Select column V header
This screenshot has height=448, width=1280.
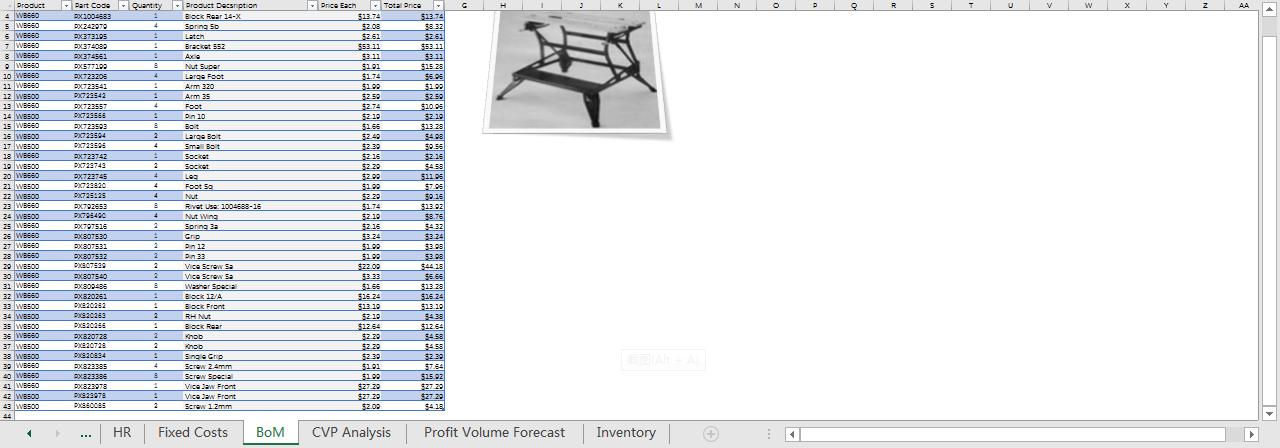1049,6
